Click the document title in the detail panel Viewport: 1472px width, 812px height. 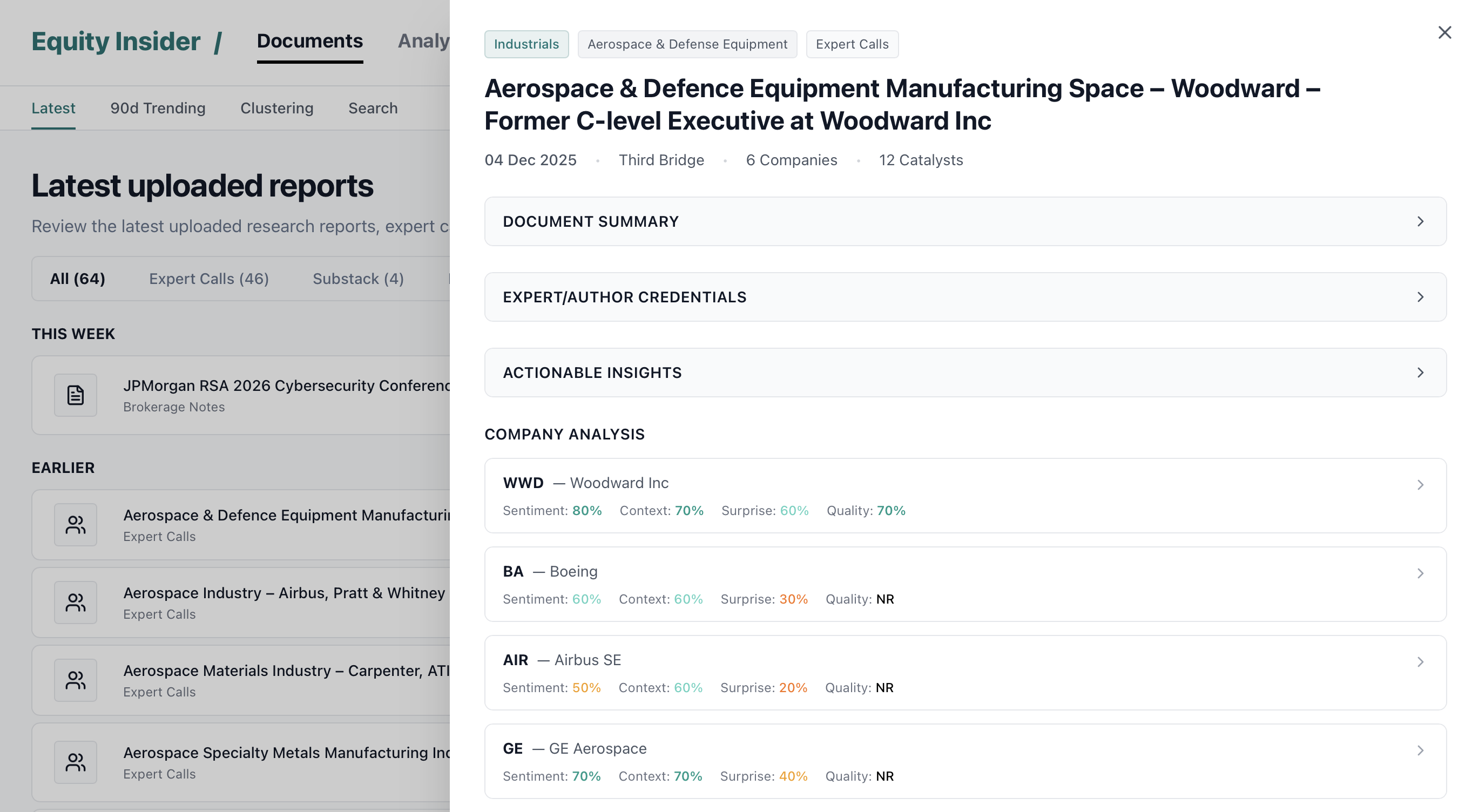tap(902, 105)
